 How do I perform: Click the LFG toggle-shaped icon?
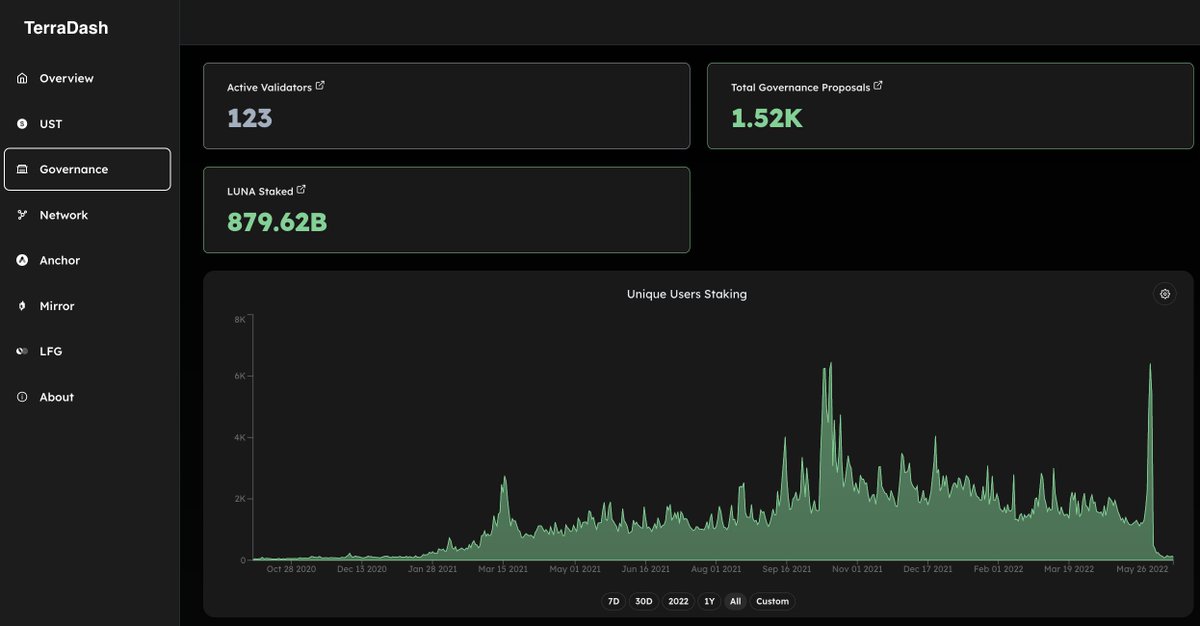(x=22, y=351)
